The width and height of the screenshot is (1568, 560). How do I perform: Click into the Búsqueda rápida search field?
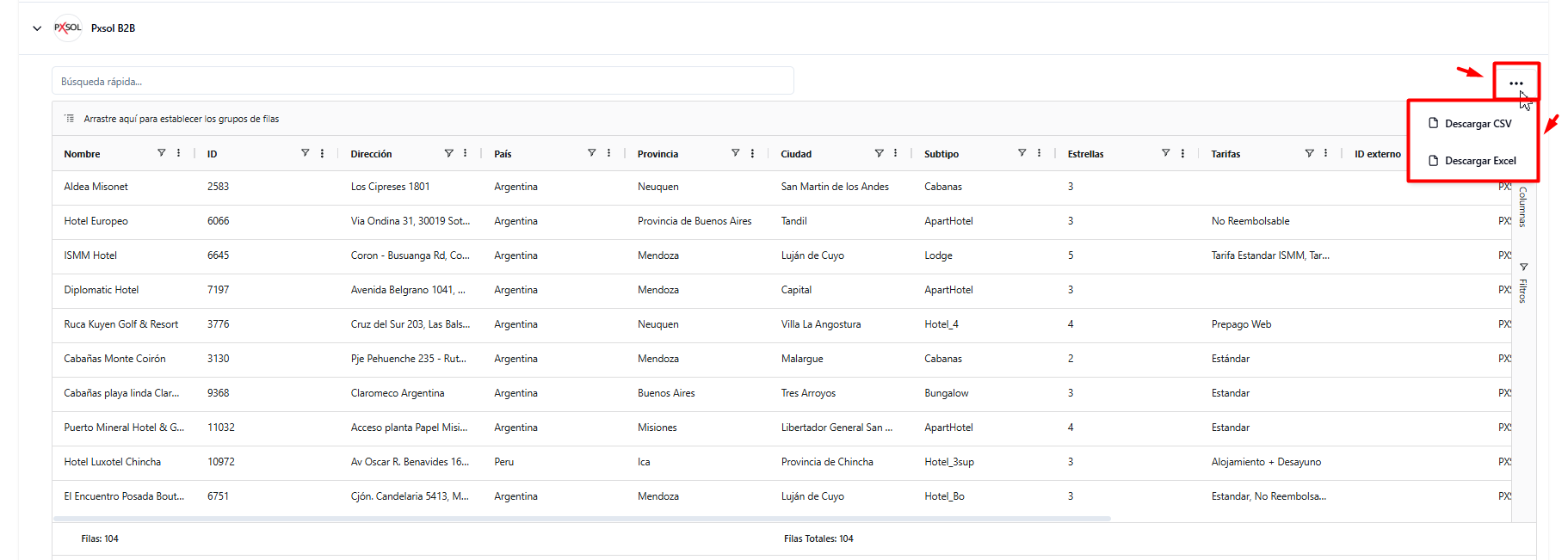point(422,82)
